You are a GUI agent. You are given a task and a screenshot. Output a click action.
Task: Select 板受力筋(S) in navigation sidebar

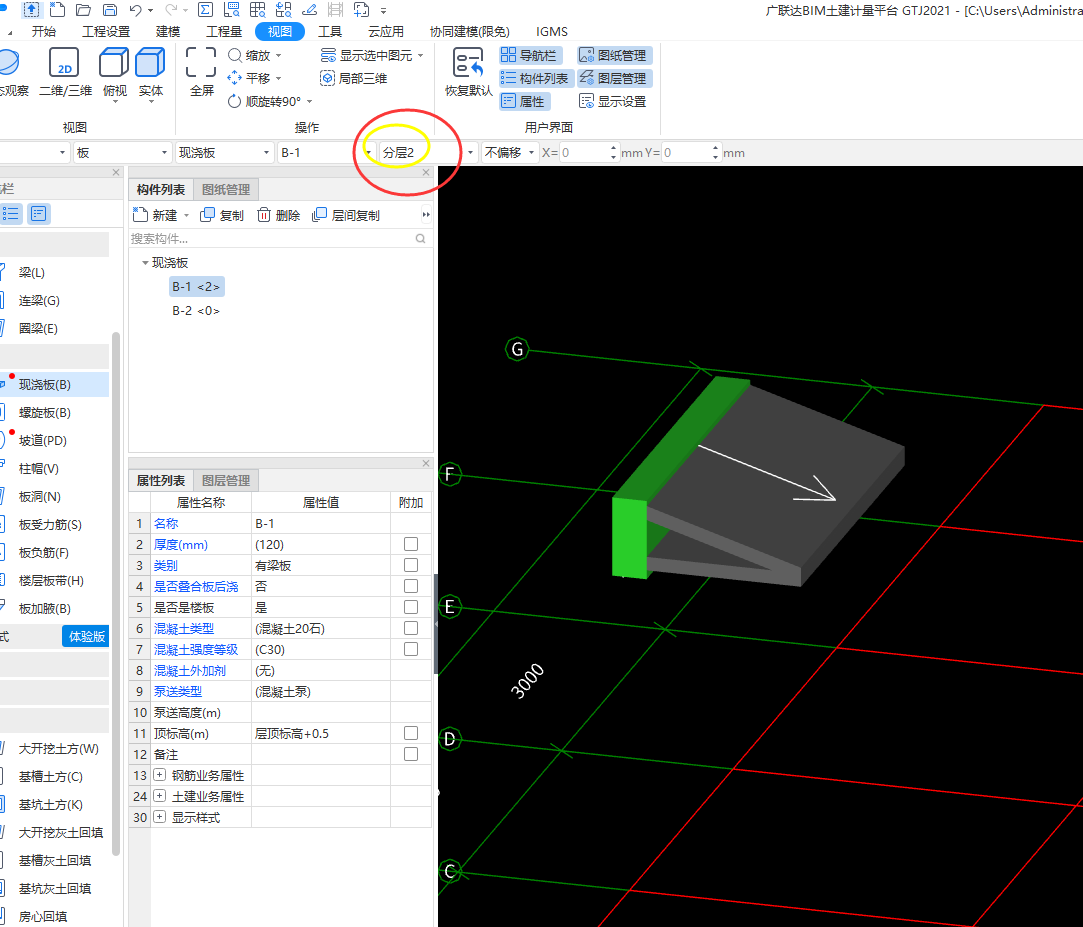(50, 525)
